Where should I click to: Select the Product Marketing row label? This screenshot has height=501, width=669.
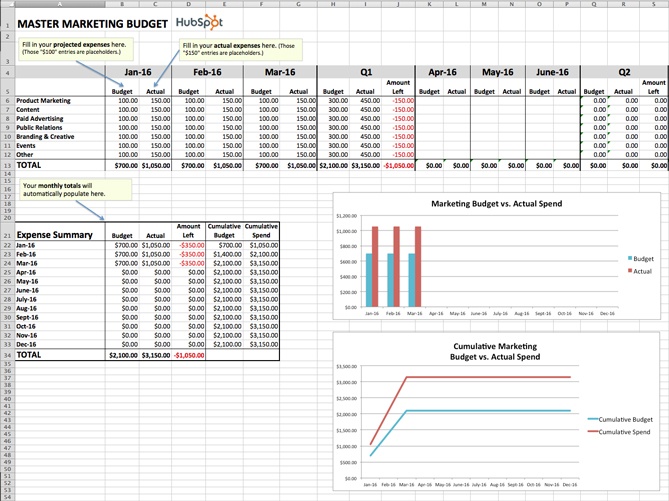coord(44,101)
